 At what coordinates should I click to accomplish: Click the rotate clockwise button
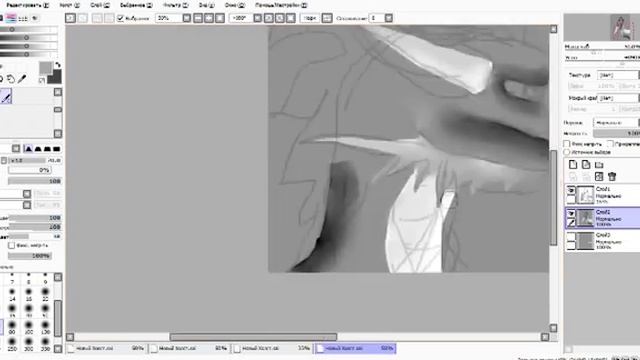click(280, 18)
